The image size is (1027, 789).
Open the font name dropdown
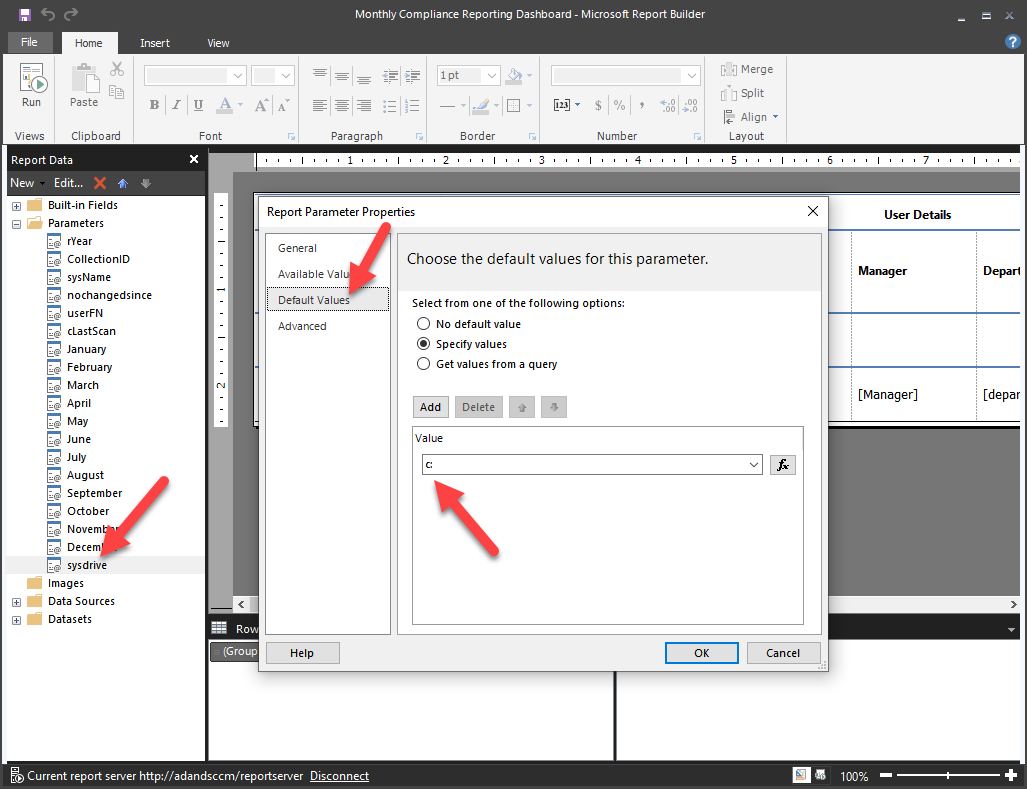238,76
